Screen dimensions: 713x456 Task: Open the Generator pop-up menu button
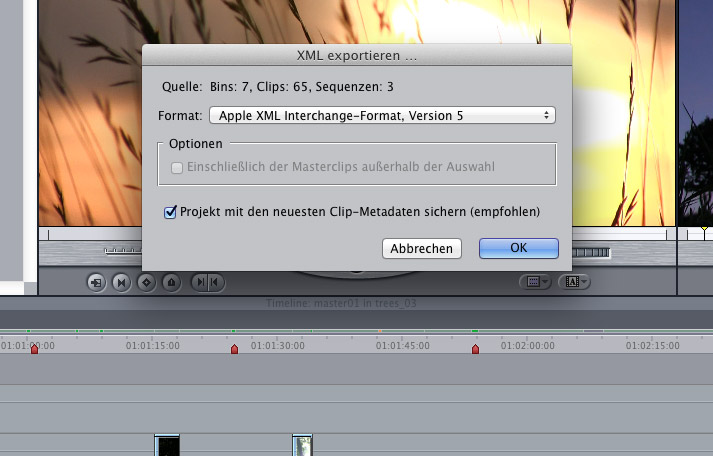[x=575, y=283]
